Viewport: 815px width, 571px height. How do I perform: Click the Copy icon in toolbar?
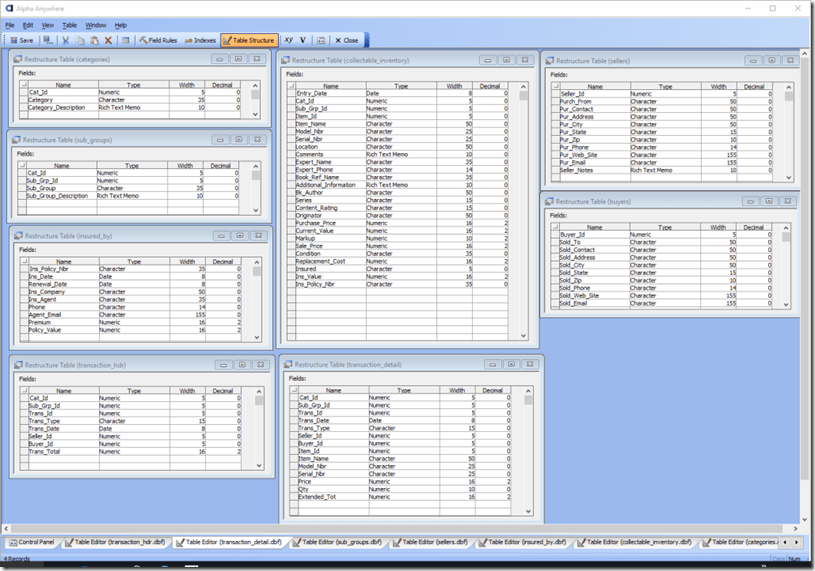click(x=81, y=40)
